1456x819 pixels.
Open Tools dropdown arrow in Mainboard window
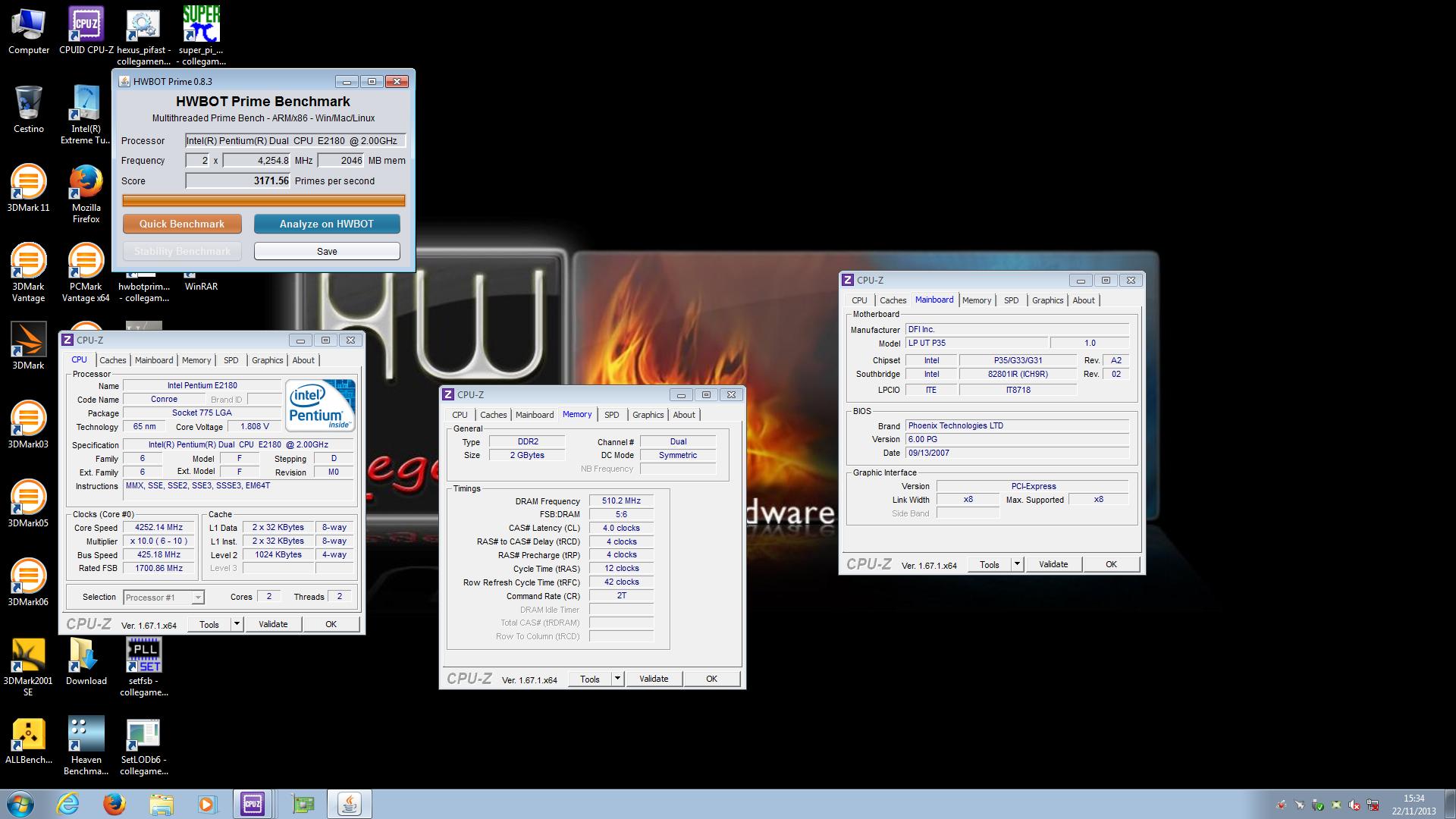click(1017, 564)
